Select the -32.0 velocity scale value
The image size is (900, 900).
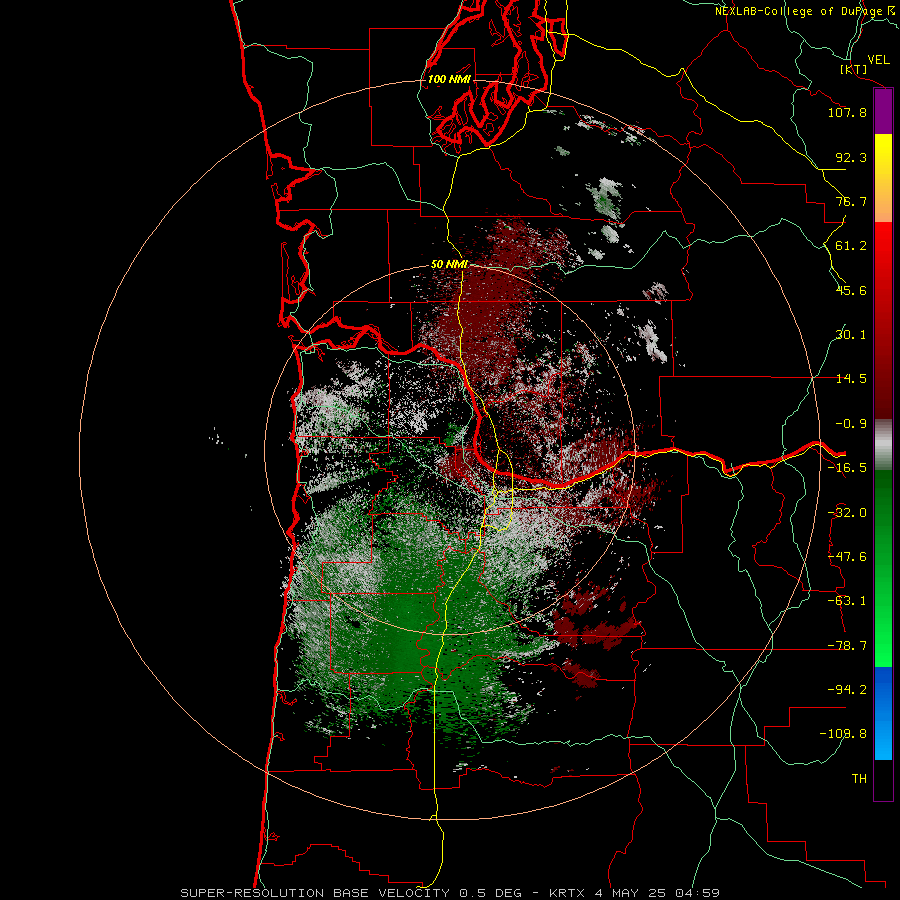click(x=847, y=513)
